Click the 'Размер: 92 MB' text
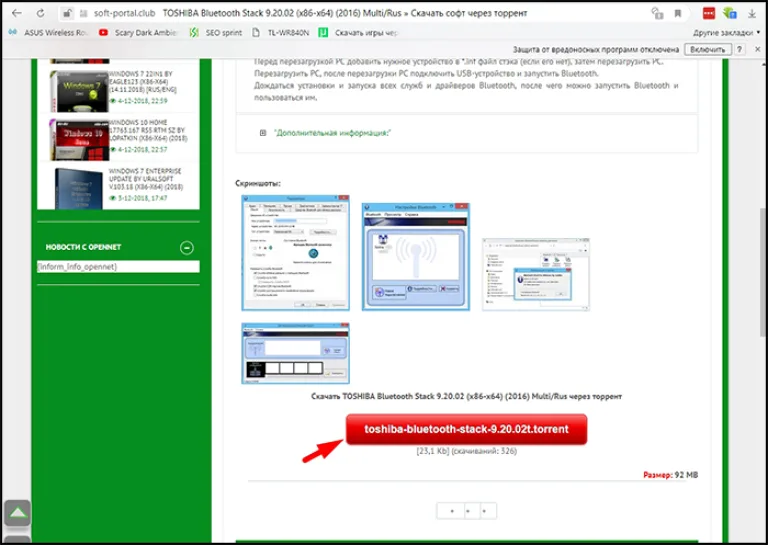 coord(671,474)
